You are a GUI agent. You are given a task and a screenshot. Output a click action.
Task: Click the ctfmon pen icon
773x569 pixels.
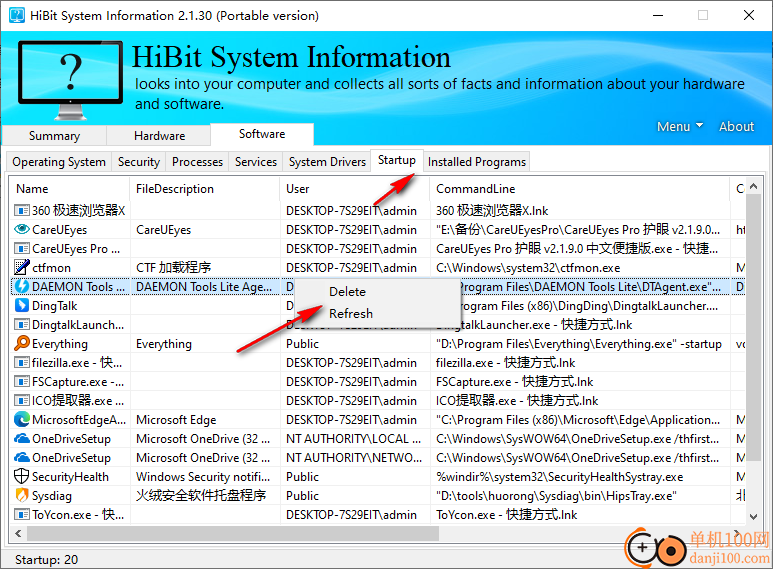22,267
